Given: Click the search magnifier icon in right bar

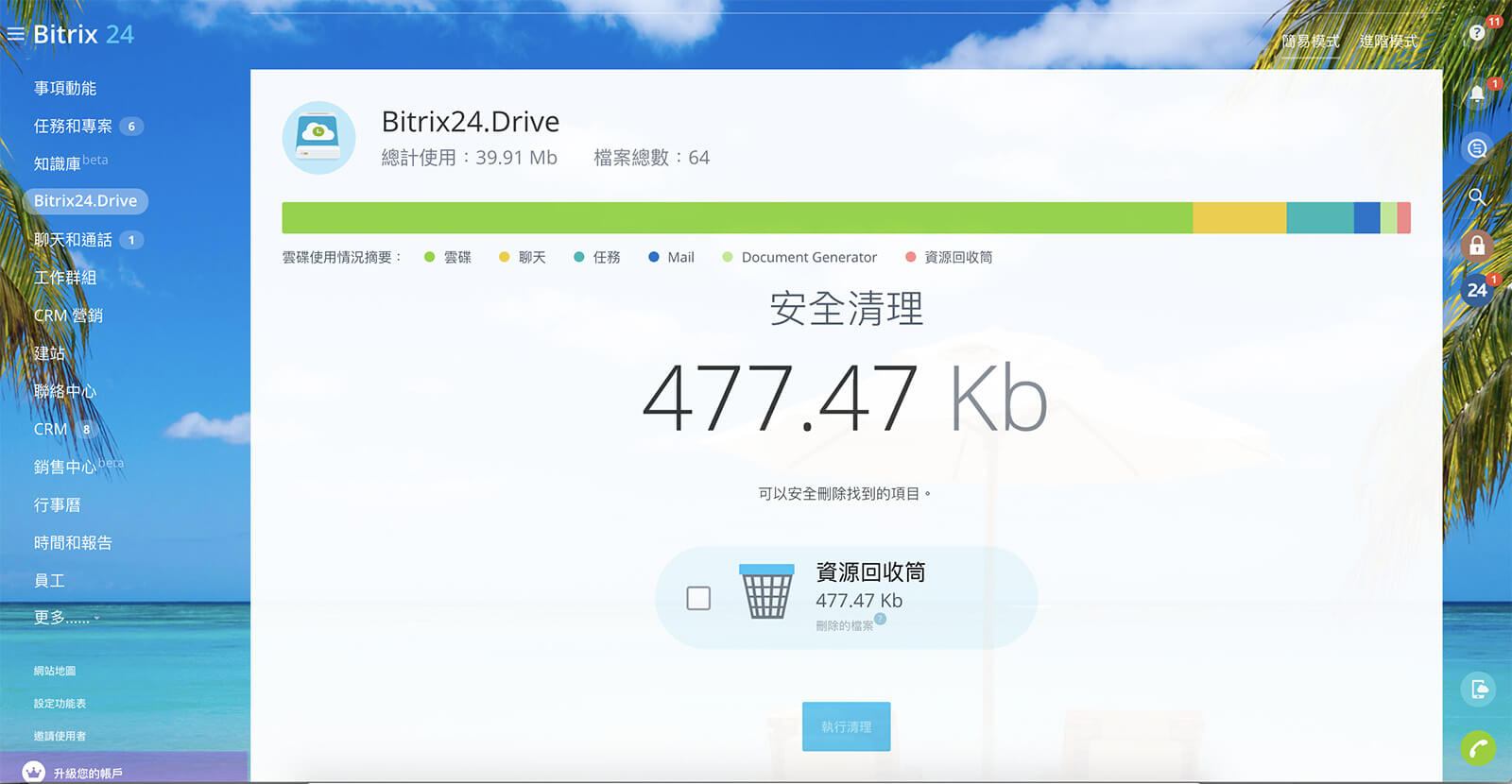Looking at the screenshot, I should (1477, 196).
